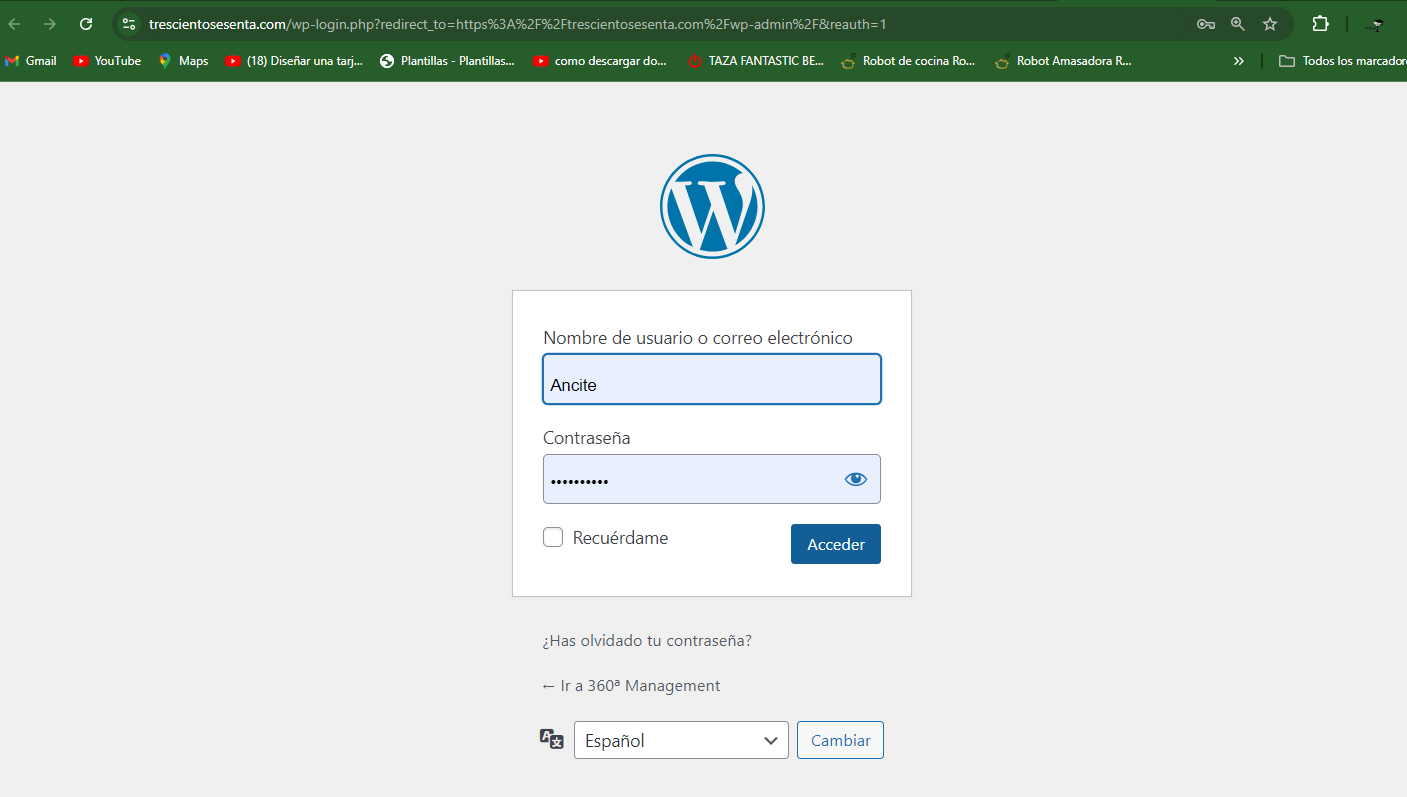Open the Español language dropdown
Viewport: 1407px width, 797px height.
[x=681, y=740]
